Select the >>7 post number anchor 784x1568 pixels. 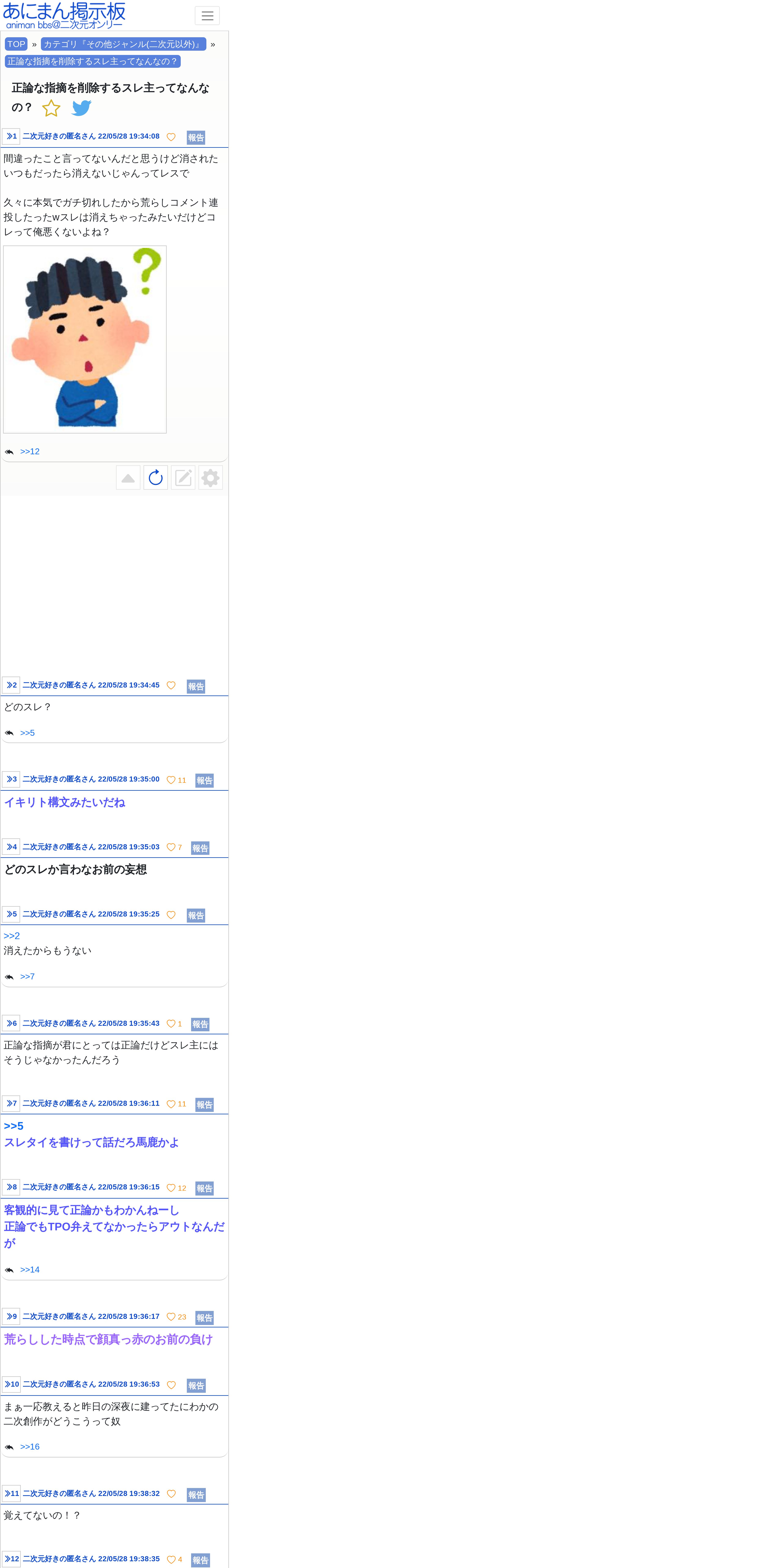point(11,1104)
